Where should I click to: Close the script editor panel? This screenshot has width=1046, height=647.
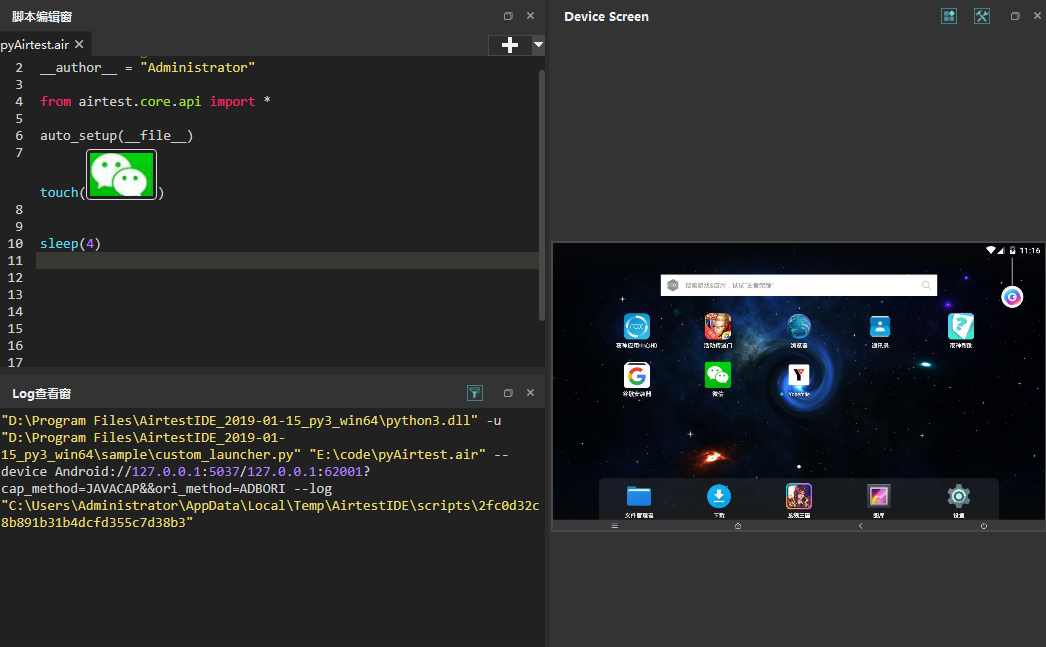[530, 15]
